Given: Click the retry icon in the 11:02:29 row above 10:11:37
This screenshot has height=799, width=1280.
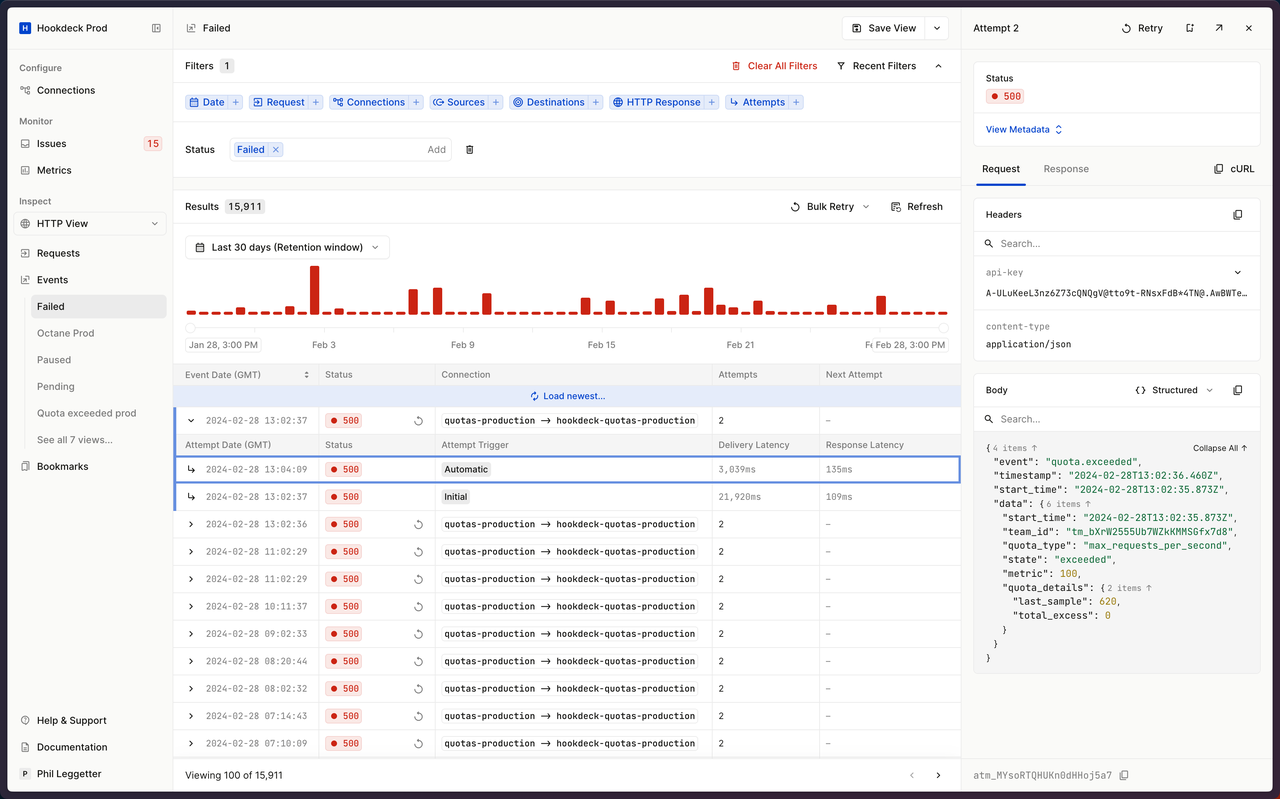Looking at the screenshot, I should point(419,579).
